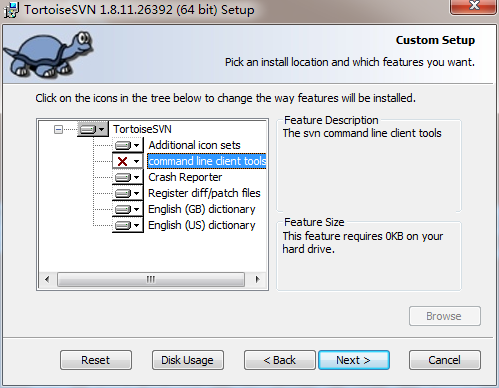Select Register diff/patch files feature
Viewport: 499px width, 388px height.
pos(204,193)
